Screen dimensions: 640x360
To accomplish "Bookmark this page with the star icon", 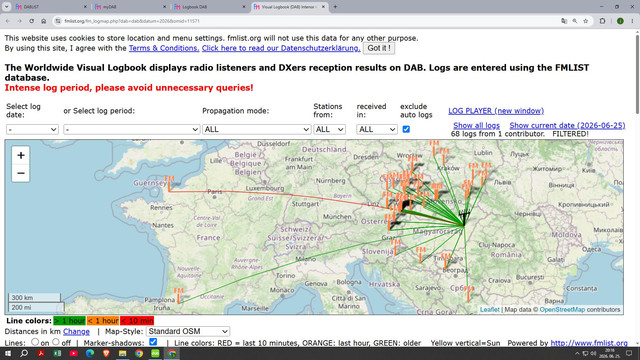I will click(x=586, y=21).
